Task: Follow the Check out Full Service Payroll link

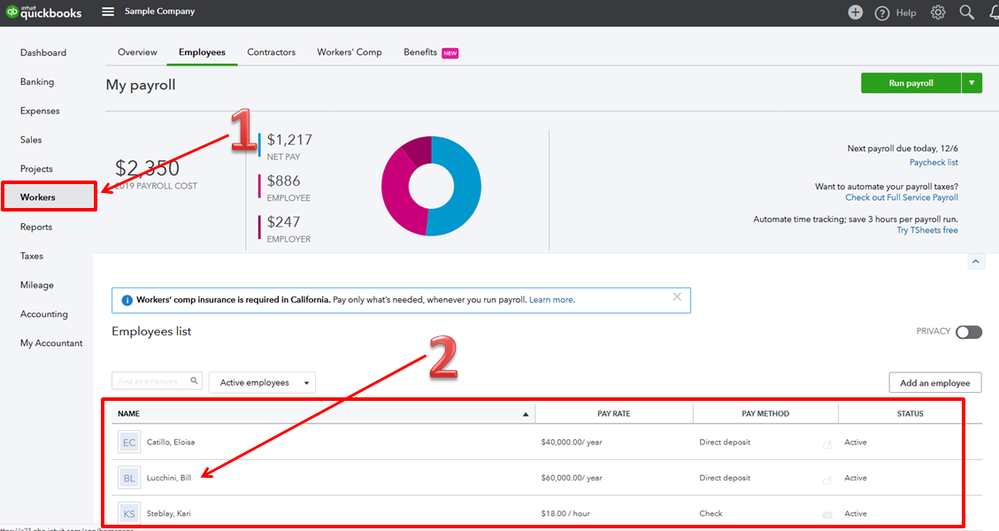Action: (902, 198)
